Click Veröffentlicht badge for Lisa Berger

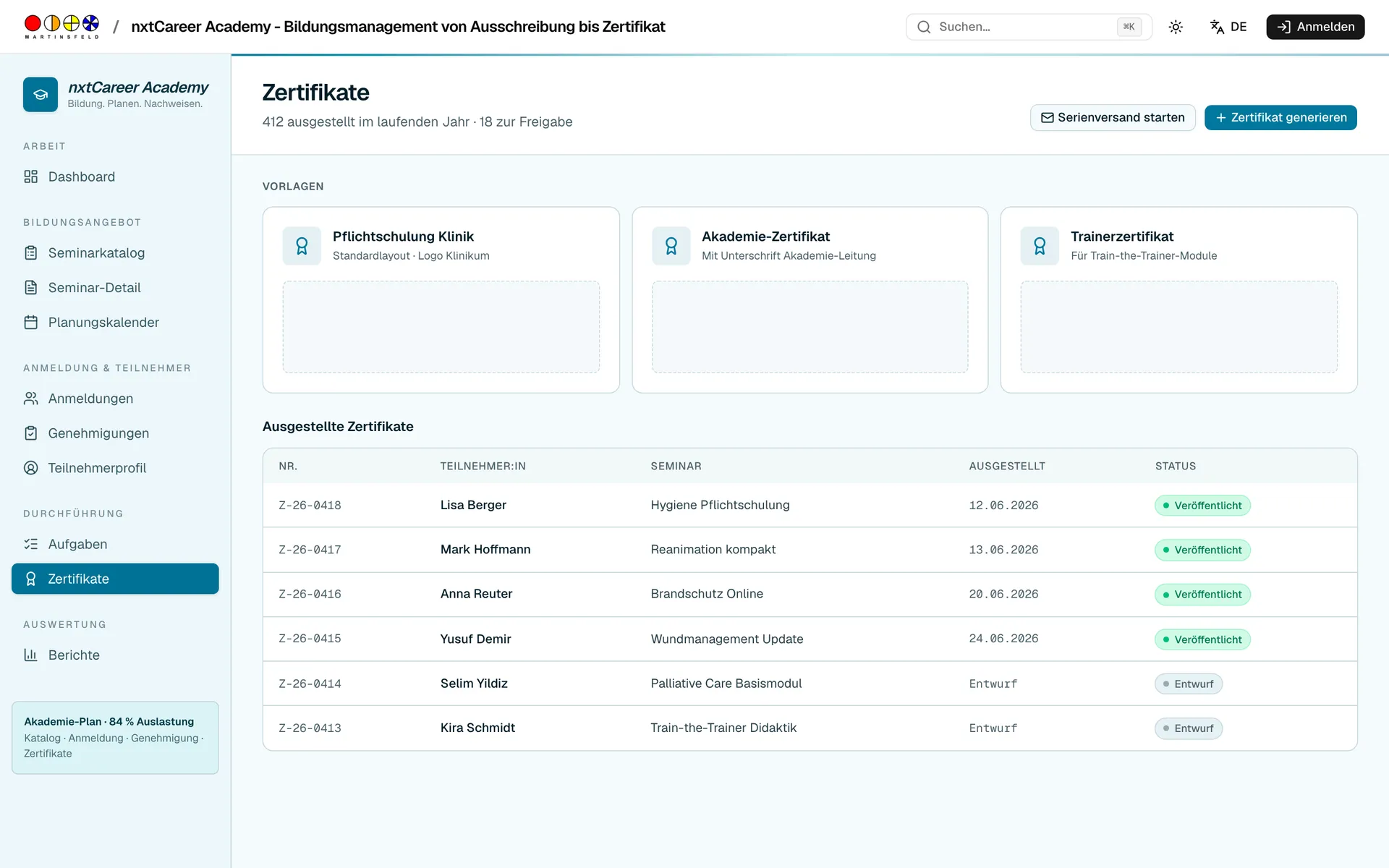(1202, 506)
